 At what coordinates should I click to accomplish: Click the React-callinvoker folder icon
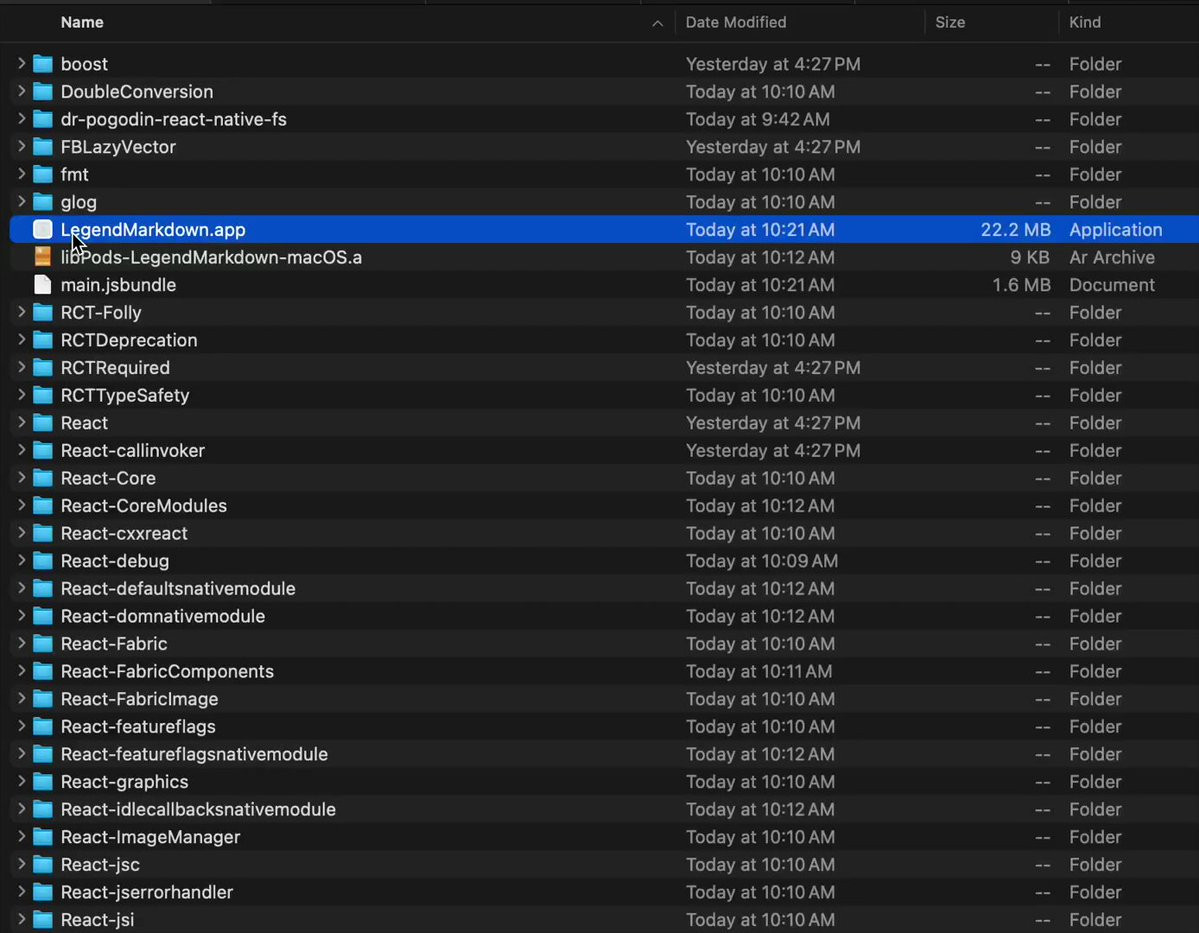(43, 450)
